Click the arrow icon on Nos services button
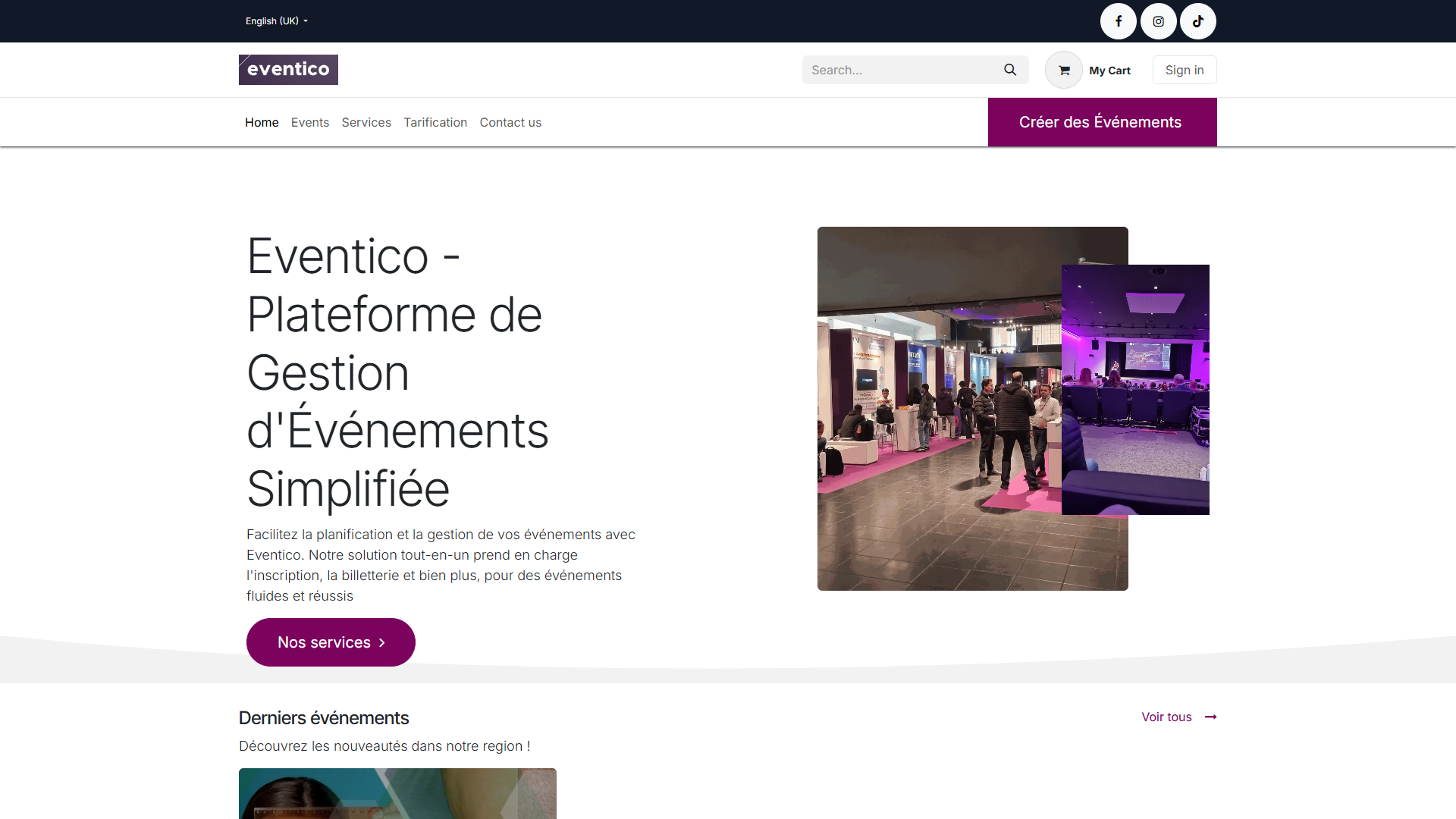 click(x=383, y=641)
